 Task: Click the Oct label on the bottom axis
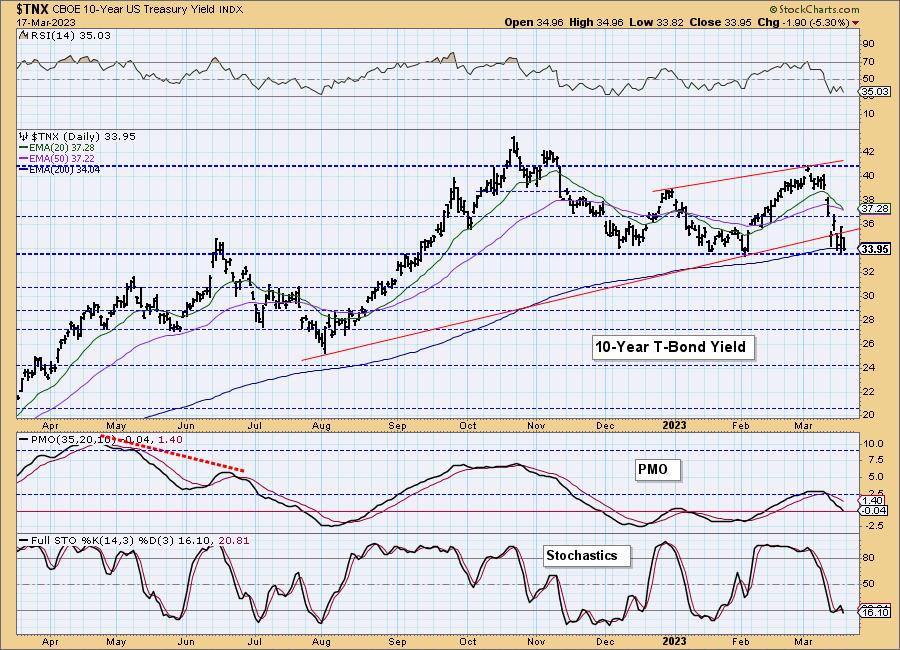click(x=468, y=642)
